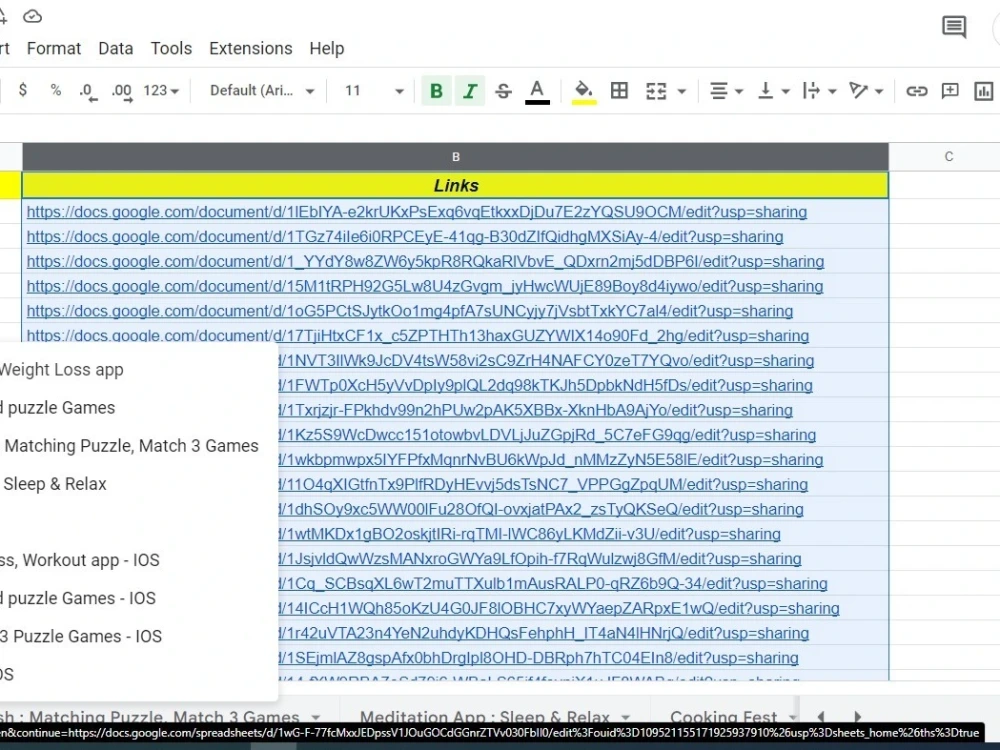Expand horizontal align dropdown arrow
1000x750 pixels.
click(739, 91)
